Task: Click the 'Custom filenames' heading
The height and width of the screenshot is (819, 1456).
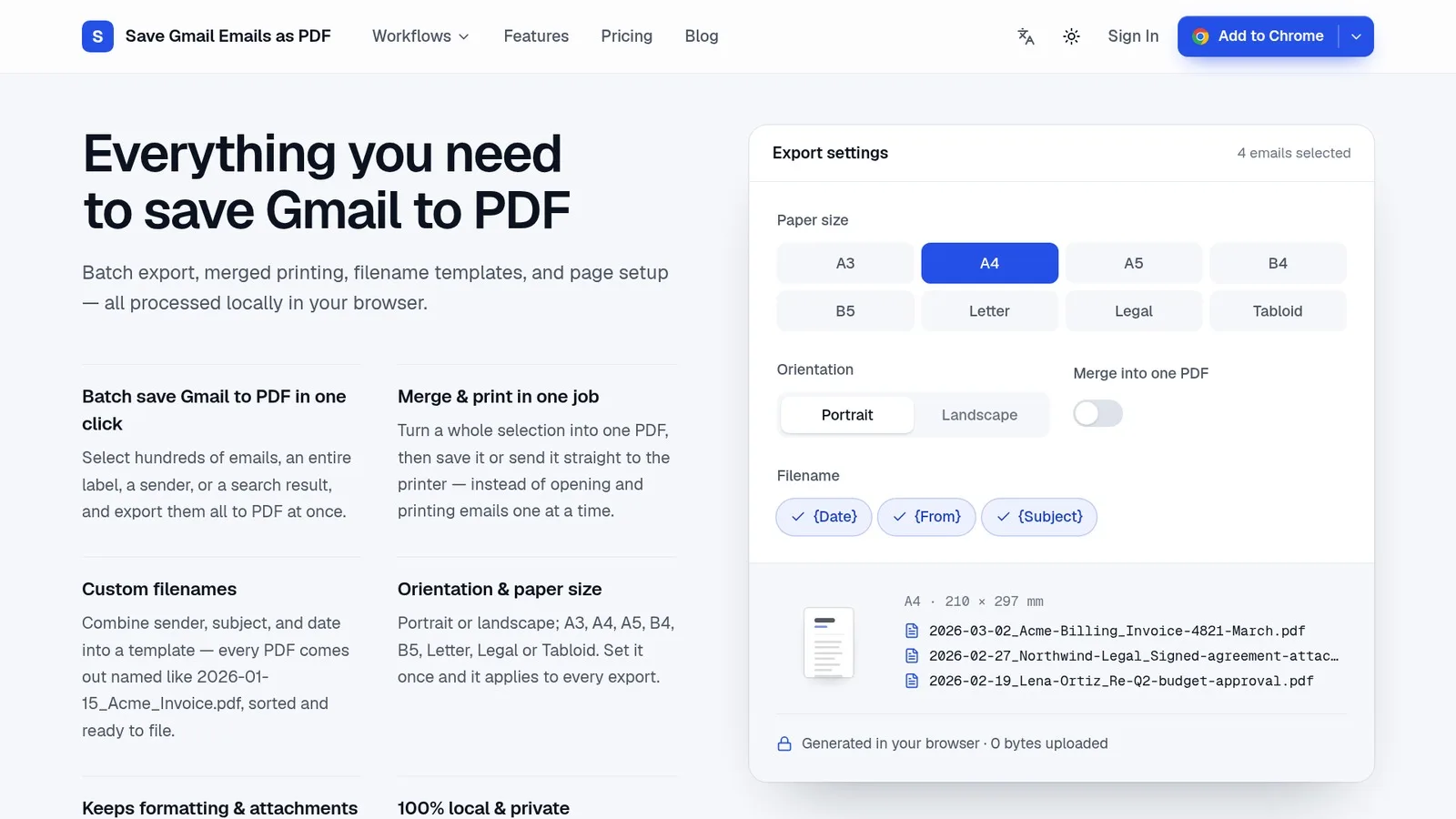Action: pyautogui.click(x=159, y=589)
